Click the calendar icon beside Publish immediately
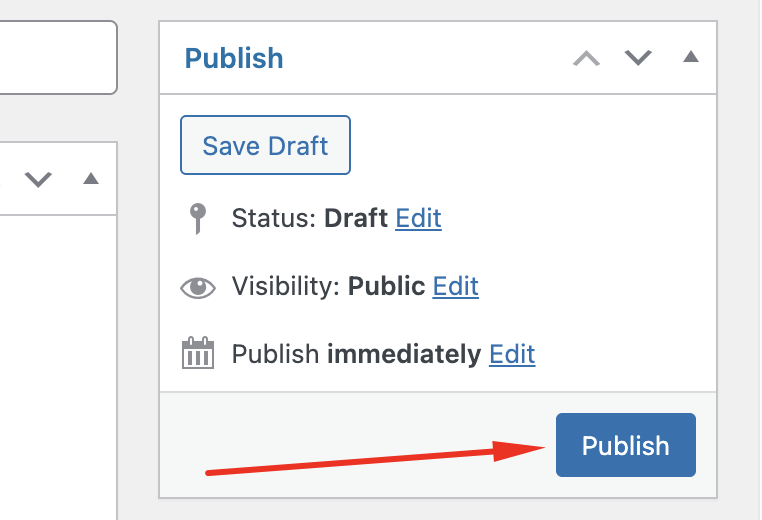Screen dimensions: 762x520 [197, 354]
